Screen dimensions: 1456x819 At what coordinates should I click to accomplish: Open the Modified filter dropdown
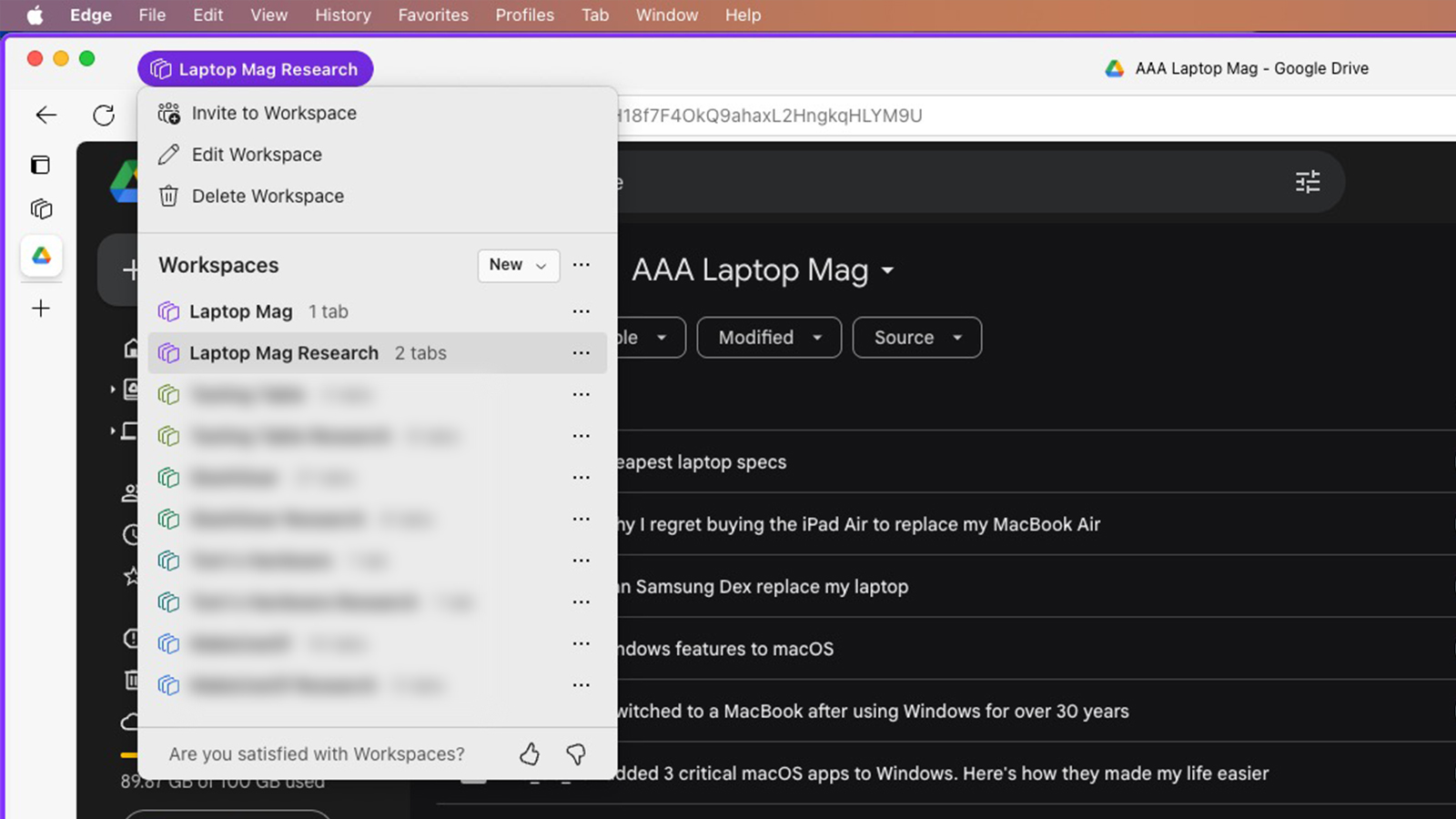pyautogui.click(x=769, y=338)
